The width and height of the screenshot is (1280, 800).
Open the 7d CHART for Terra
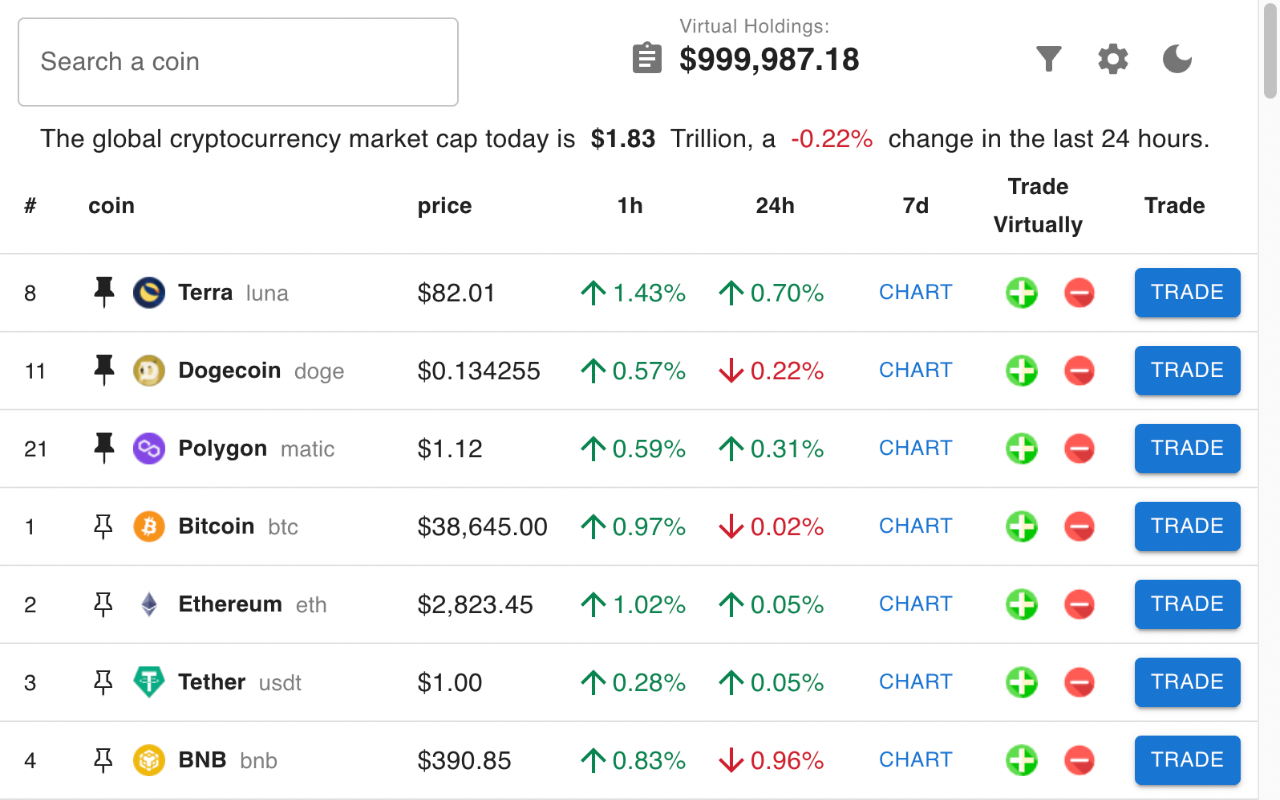915,293
